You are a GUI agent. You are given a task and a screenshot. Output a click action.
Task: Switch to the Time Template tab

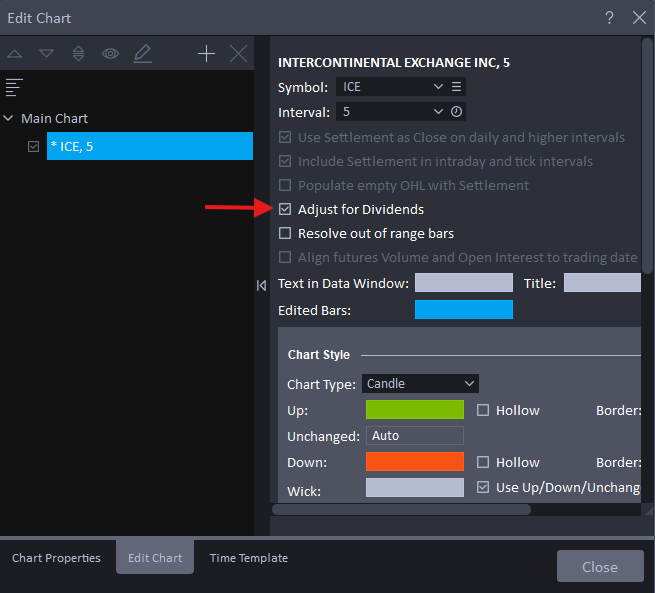(x=248, y=558)
